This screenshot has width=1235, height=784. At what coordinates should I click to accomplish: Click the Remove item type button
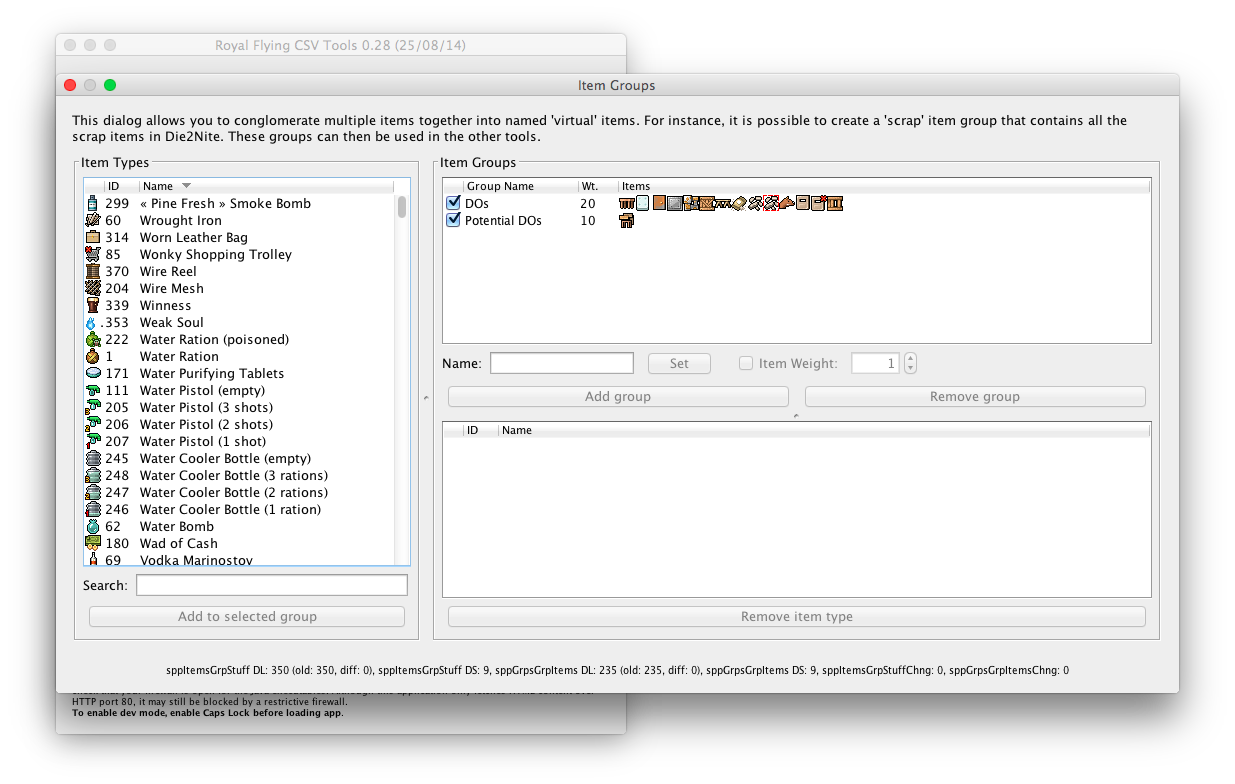click(x=797, y=616)
